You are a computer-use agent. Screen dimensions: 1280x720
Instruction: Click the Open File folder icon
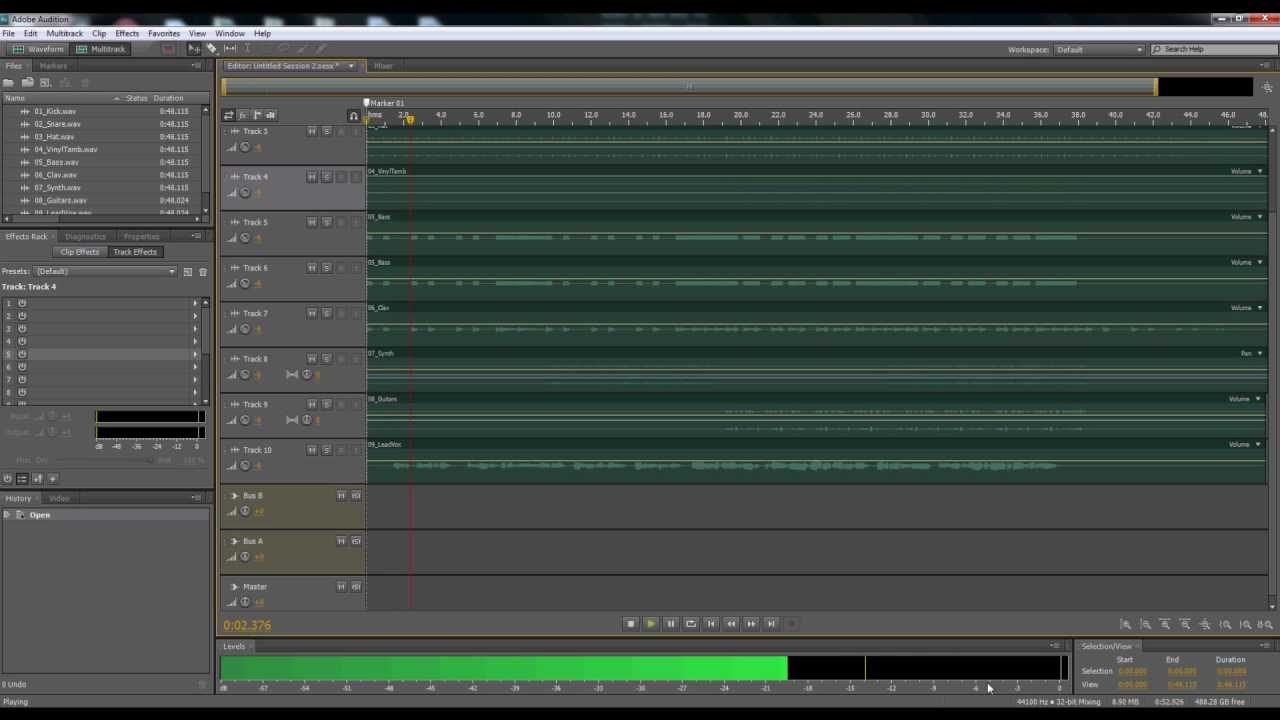[x=8, y=82]
